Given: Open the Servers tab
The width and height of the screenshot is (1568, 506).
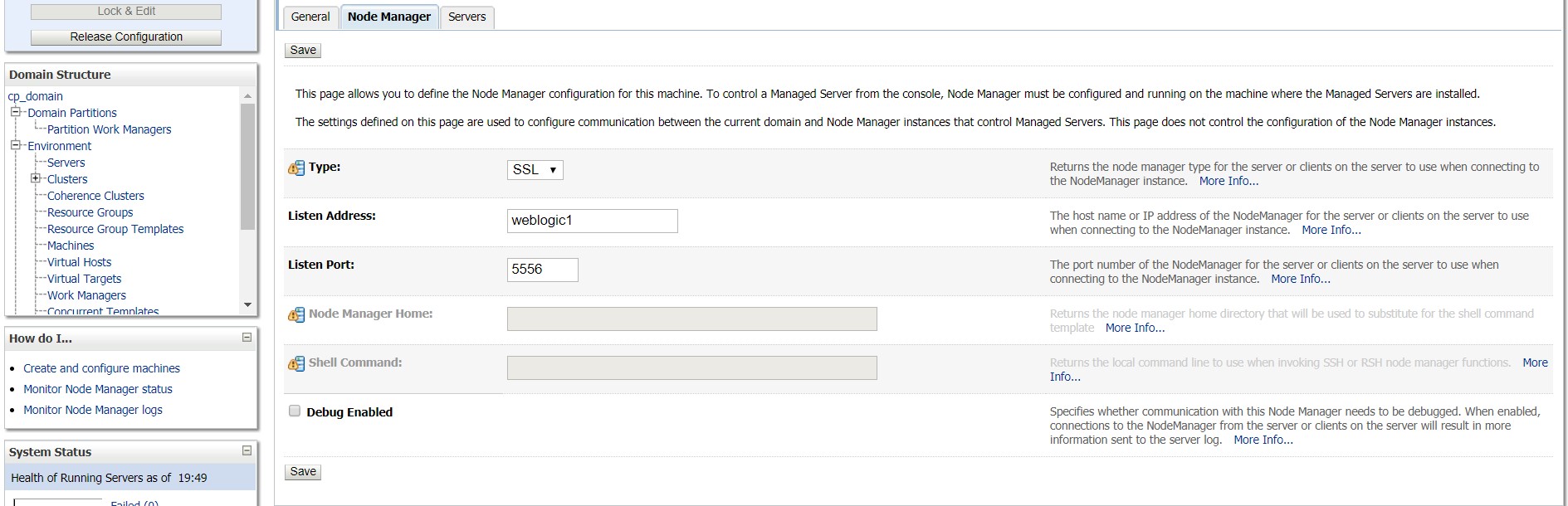Looking at the screenshot, I should [x=467, y=17].
